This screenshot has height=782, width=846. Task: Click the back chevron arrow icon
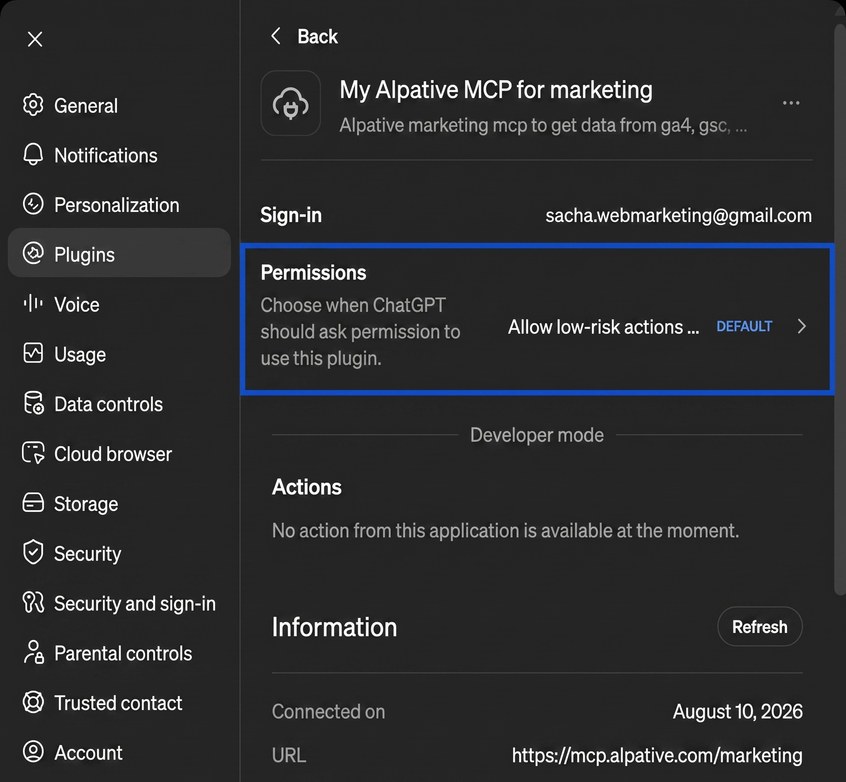276,36
